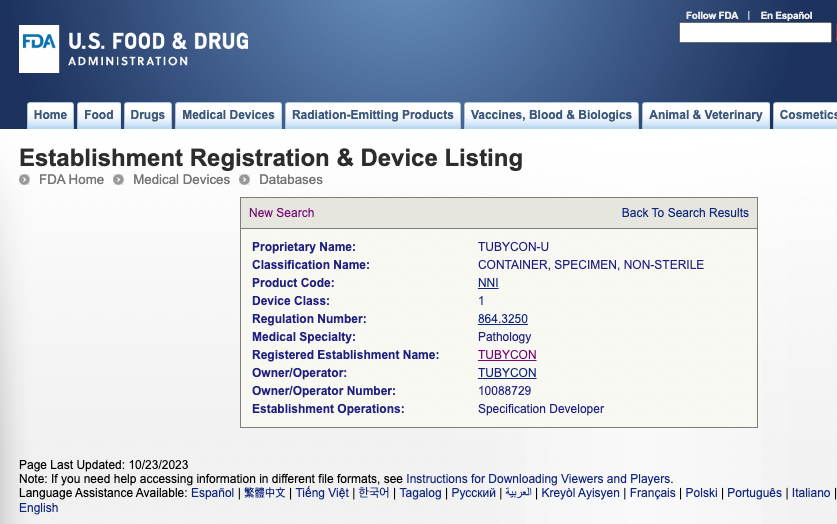Go to Databases breadcrumb
Screen dimensions: 837x524
coord(291,180)
